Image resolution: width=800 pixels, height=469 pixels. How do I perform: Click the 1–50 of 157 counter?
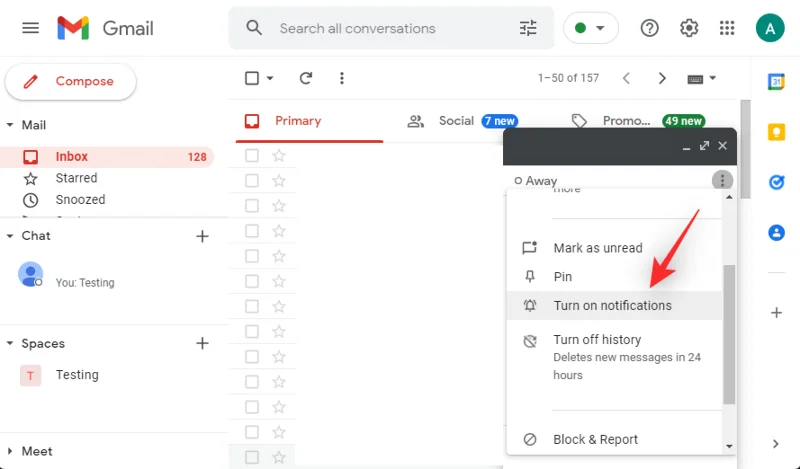point(568,78)
